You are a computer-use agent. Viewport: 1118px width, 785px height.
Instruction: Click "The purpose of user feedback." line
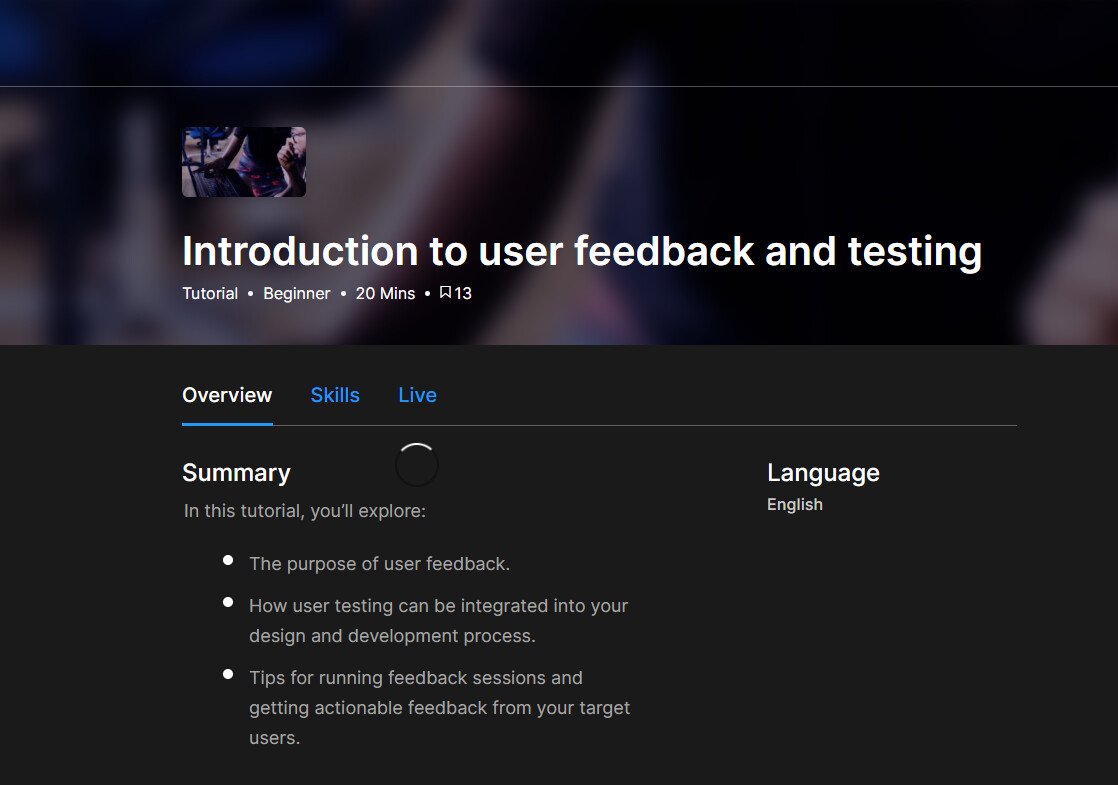tap(380, 564)
